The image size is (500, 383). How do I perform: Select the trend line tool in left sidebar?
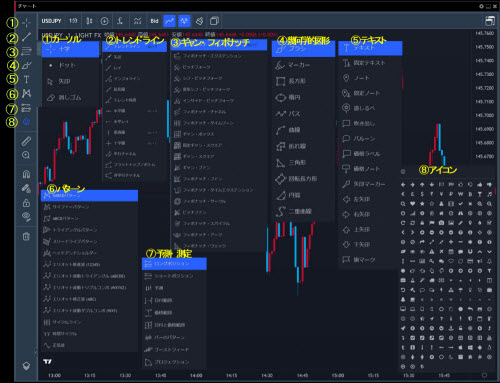(x=26, y=37)
